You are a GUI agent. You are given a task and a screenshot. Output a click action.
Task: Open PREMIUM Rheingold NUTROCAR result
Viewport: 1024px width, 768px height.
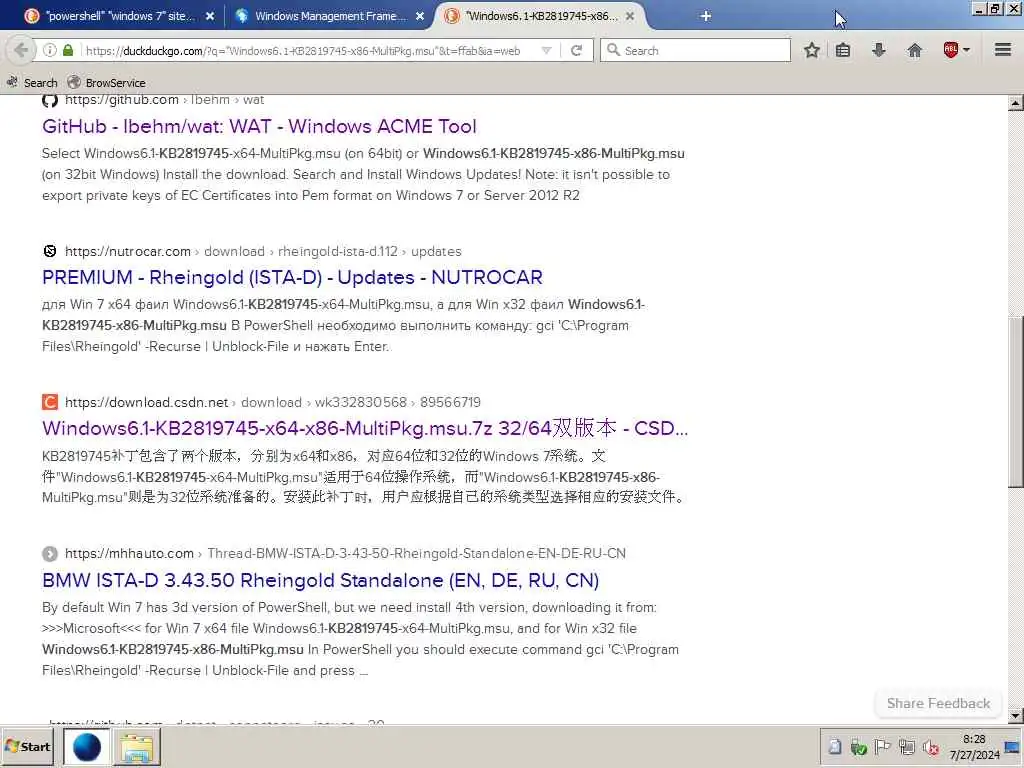click(292, 277)
